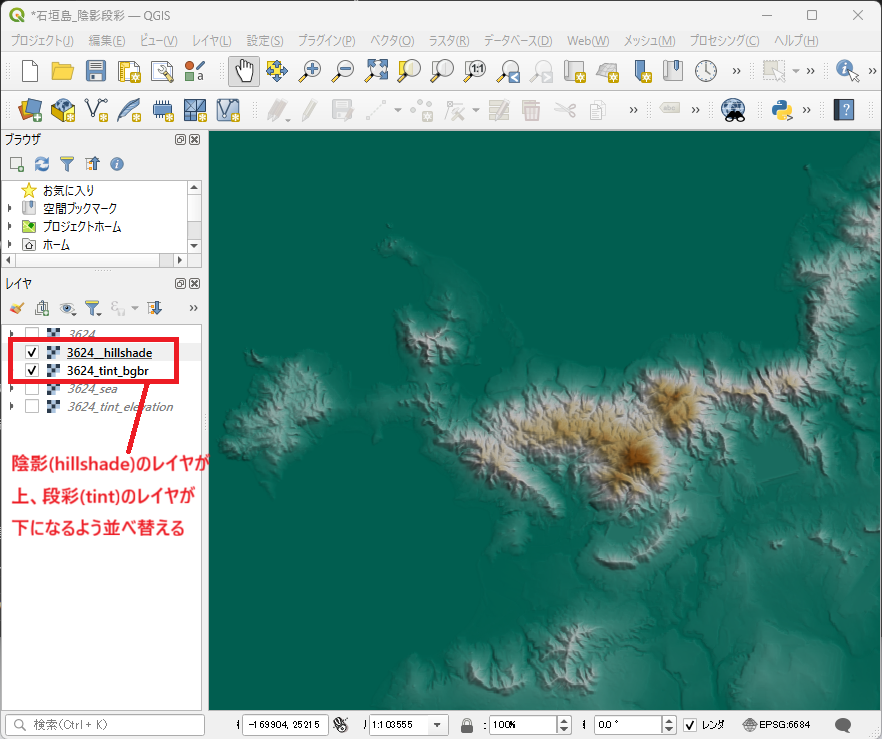Viewport: 882px width, 739px height.
Task: Open the プラグイン(P) menu
Action: (x=327, y=41)
